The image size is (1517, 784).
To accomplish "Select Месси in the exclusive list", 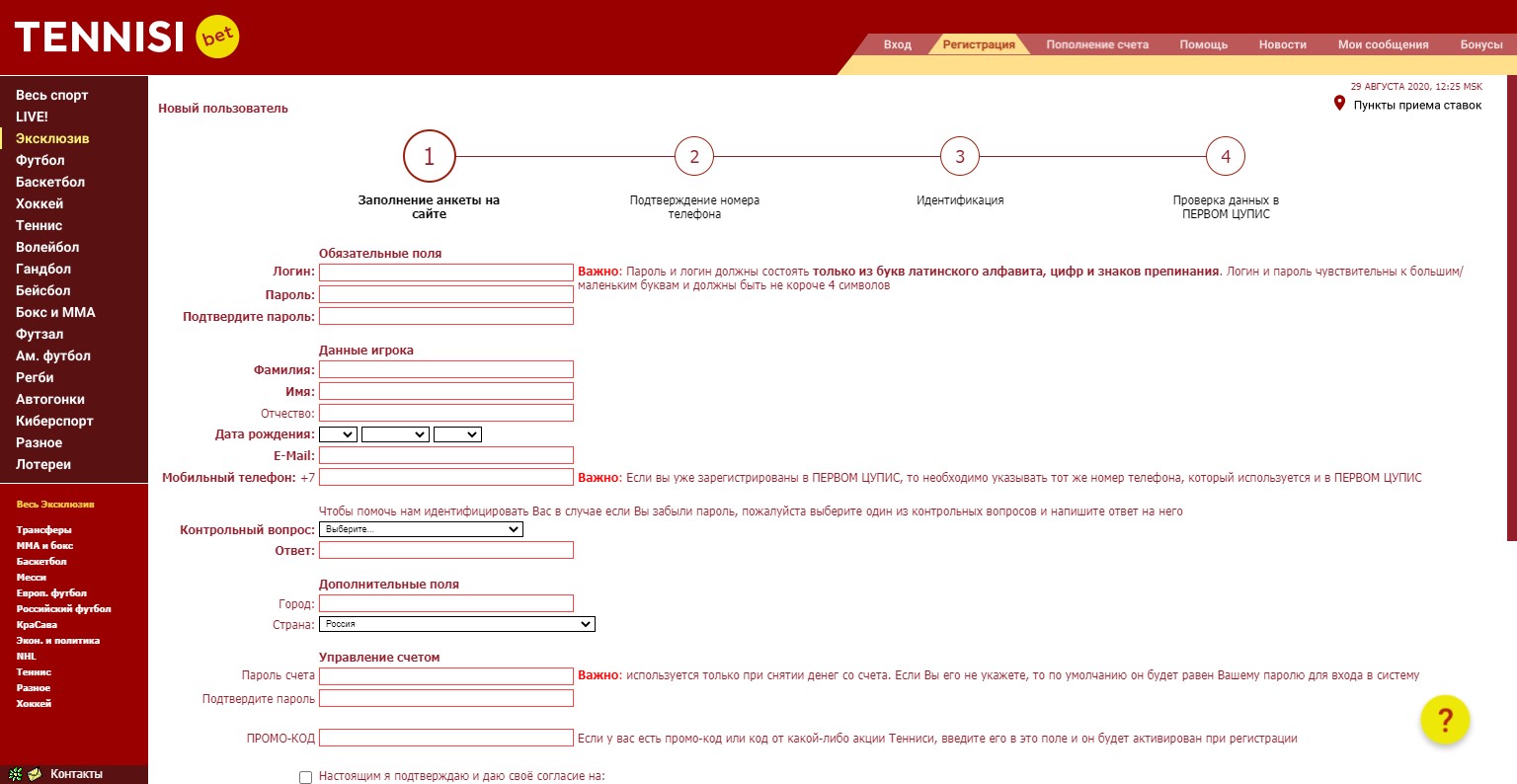I will (x=32, y=578).
